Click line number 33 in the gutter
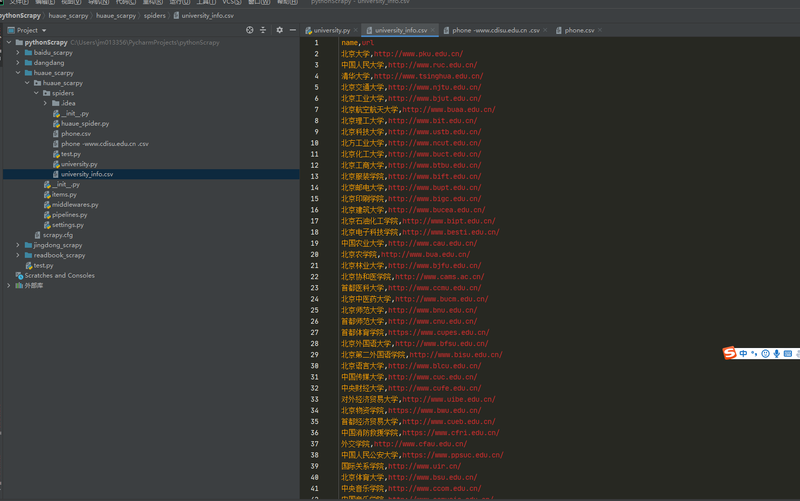800x501 pixels. 314,399
